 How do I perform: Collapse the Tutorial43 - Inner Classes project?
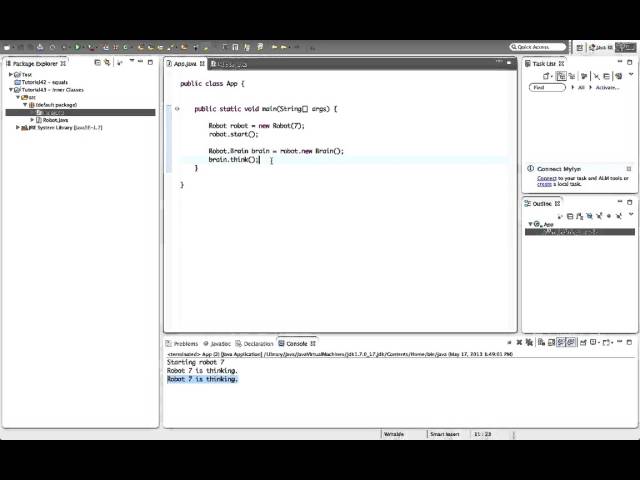point(11,90)
